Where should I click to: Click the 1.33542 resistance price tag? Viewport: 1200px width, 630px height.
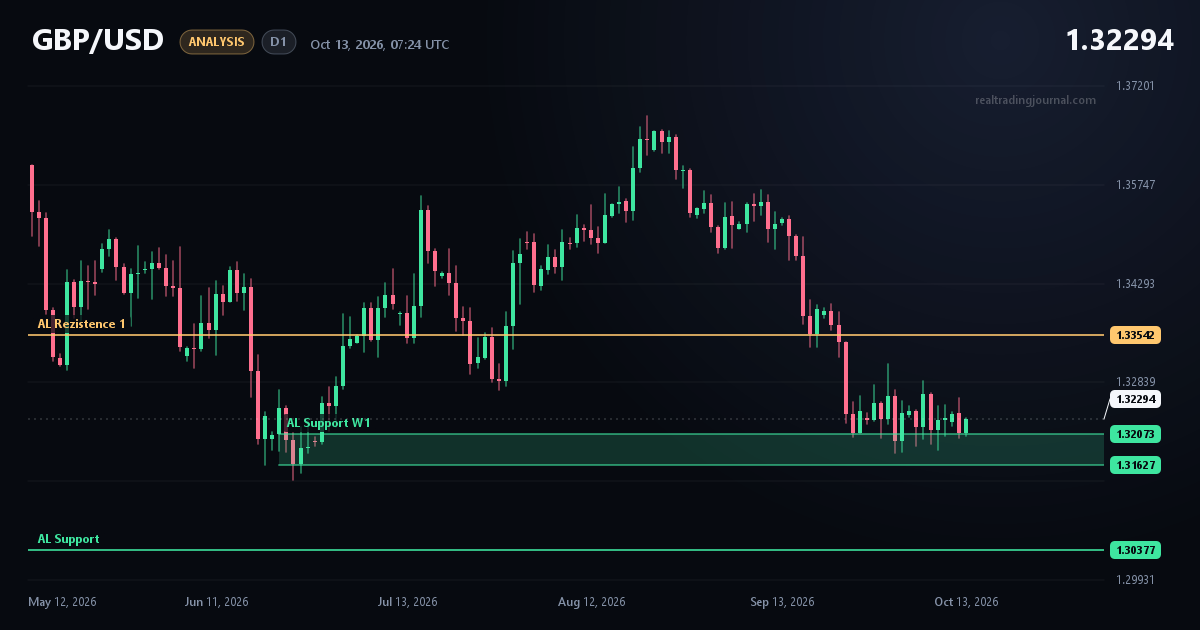(1135, 335)
